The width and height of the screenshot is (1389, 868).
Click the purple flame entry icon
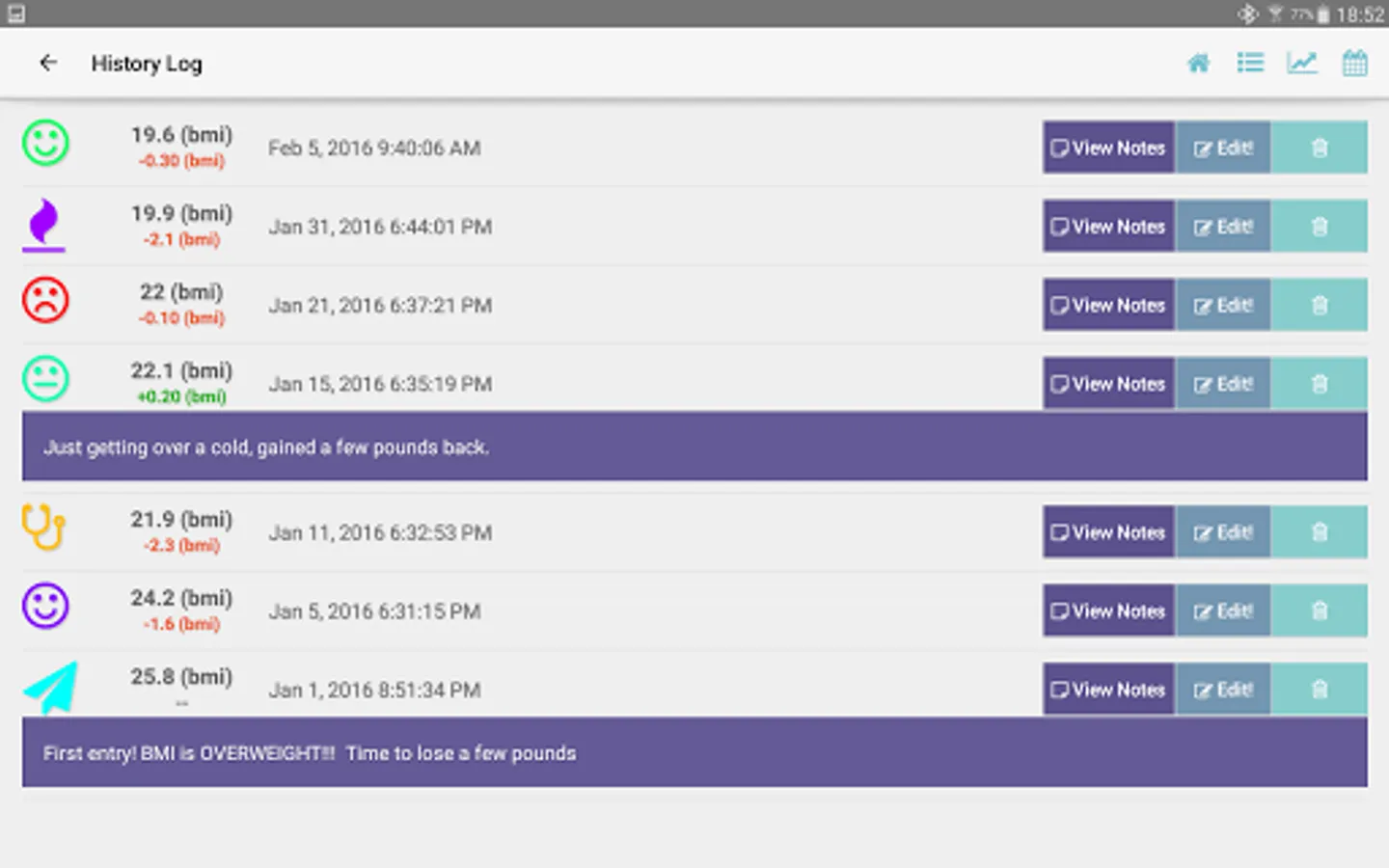[44, 224]
